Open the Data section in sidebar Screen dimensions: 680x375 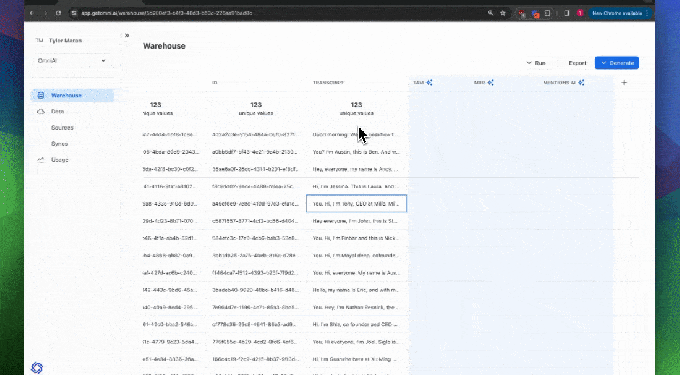(57, 111)
